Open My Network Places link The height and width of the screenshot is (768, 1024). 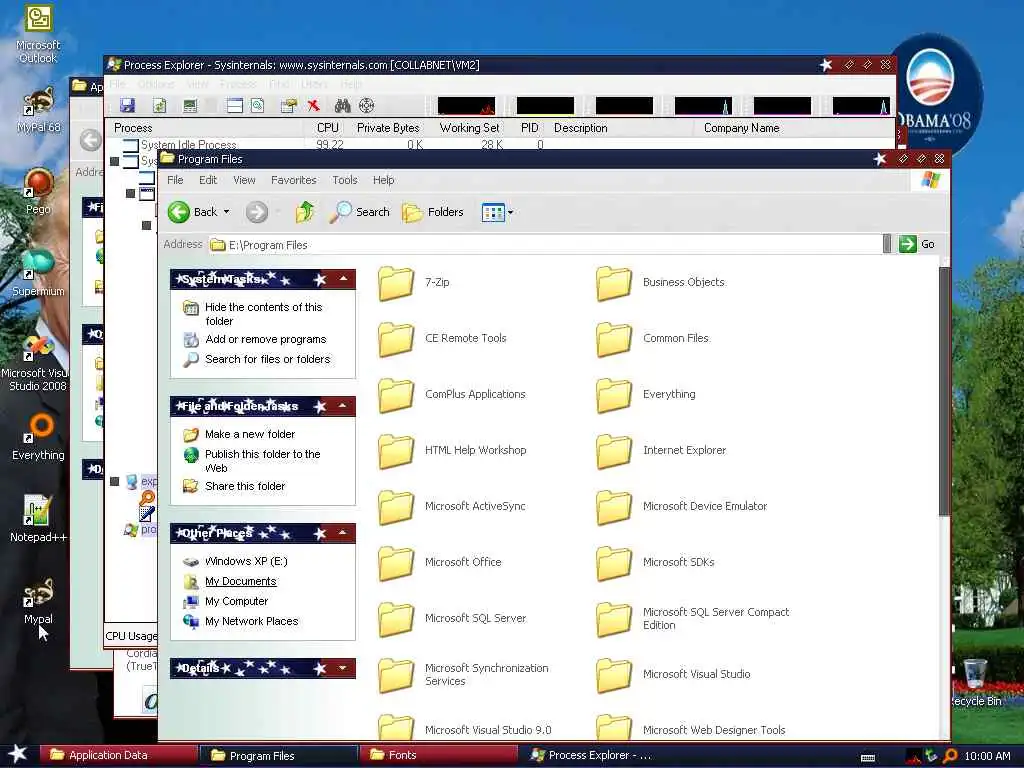click(251, 622)
